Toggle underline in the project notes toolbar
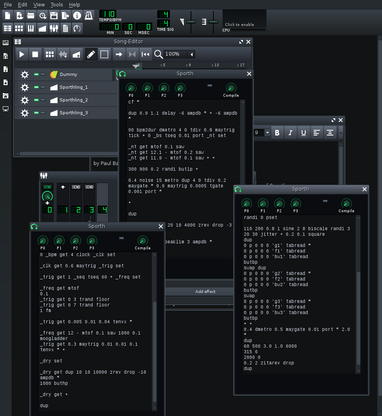The height and width of the screenshot is (416, 382). pos(303,133)
